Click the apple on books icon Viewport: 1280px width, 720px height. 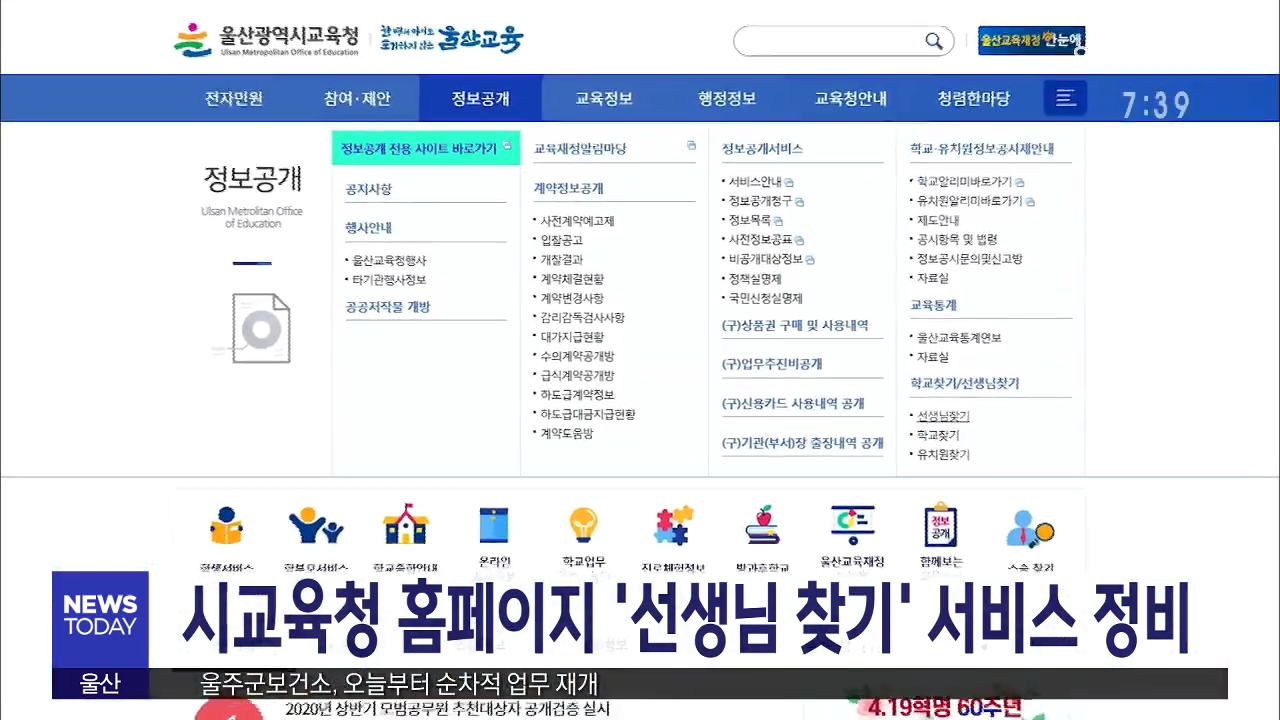762,525
